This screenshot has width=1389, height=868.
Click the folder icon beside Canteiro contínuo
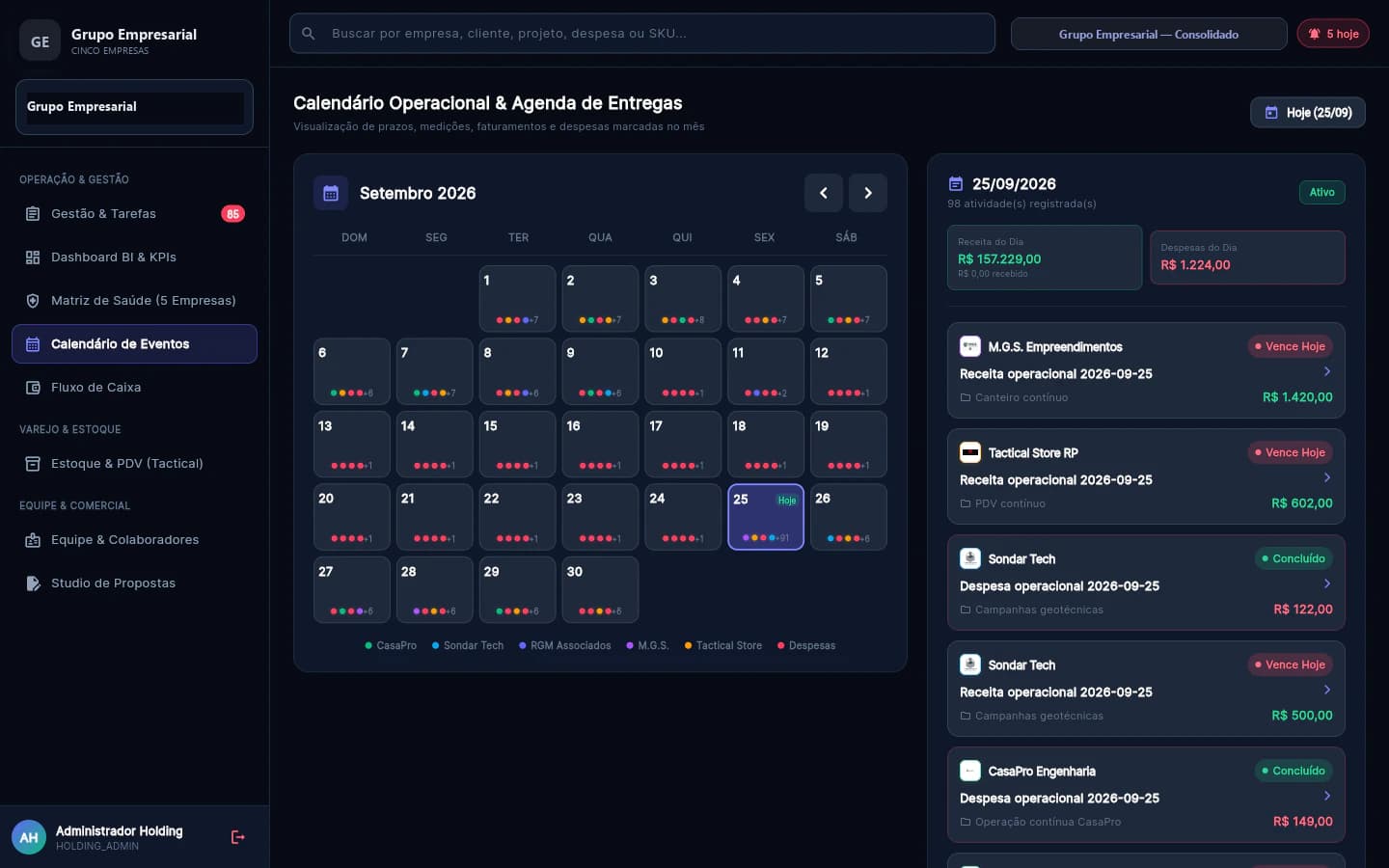[x=966, y=397]
